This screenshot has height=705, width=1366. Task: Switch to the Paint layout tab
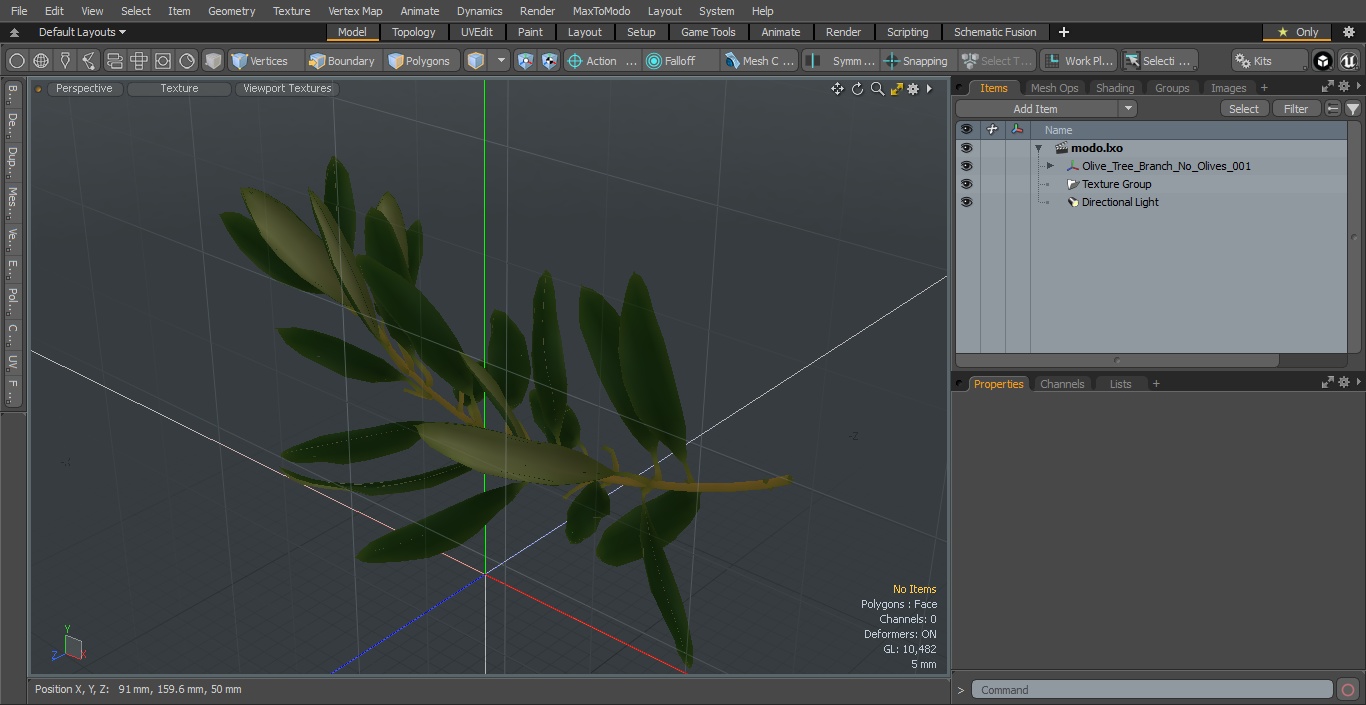click(x=530, y=32)
